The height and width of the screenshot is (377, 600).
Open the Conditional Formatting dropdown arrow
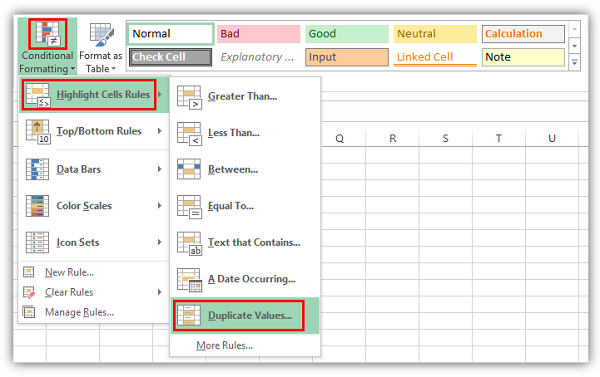(x=73, y=69)
